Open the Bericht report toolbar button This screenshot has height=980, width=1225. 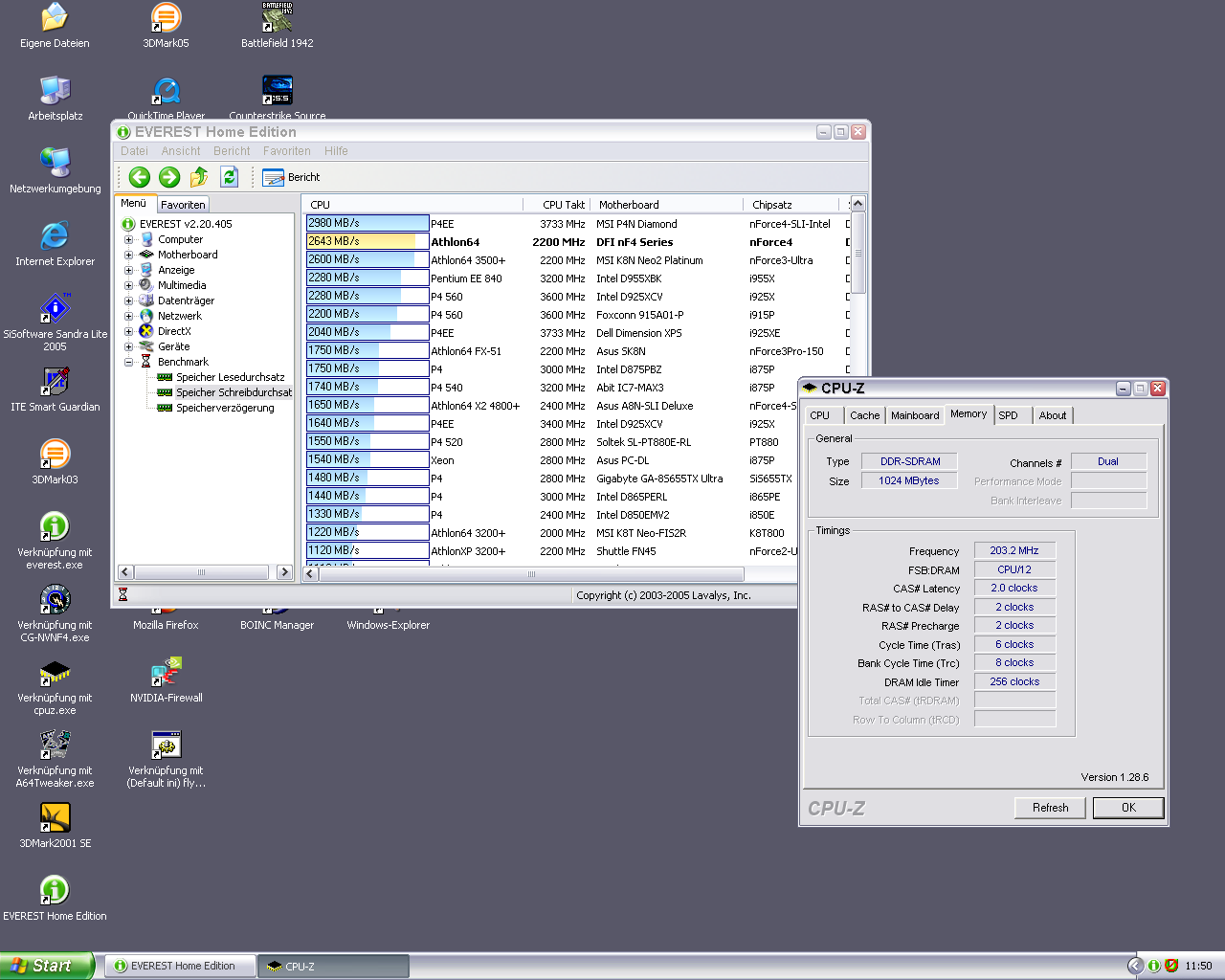tap(291, 177)
